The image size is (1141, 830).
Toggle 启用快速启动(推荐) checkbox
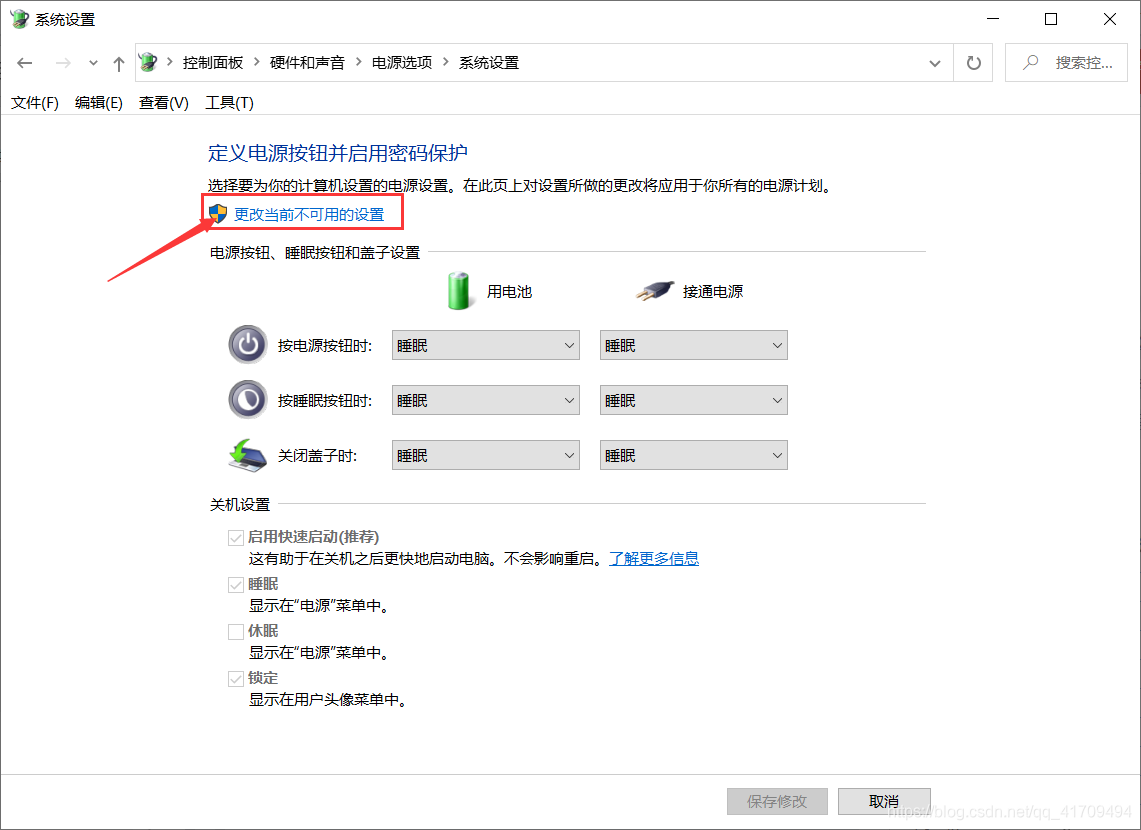(x=235, y=538)
